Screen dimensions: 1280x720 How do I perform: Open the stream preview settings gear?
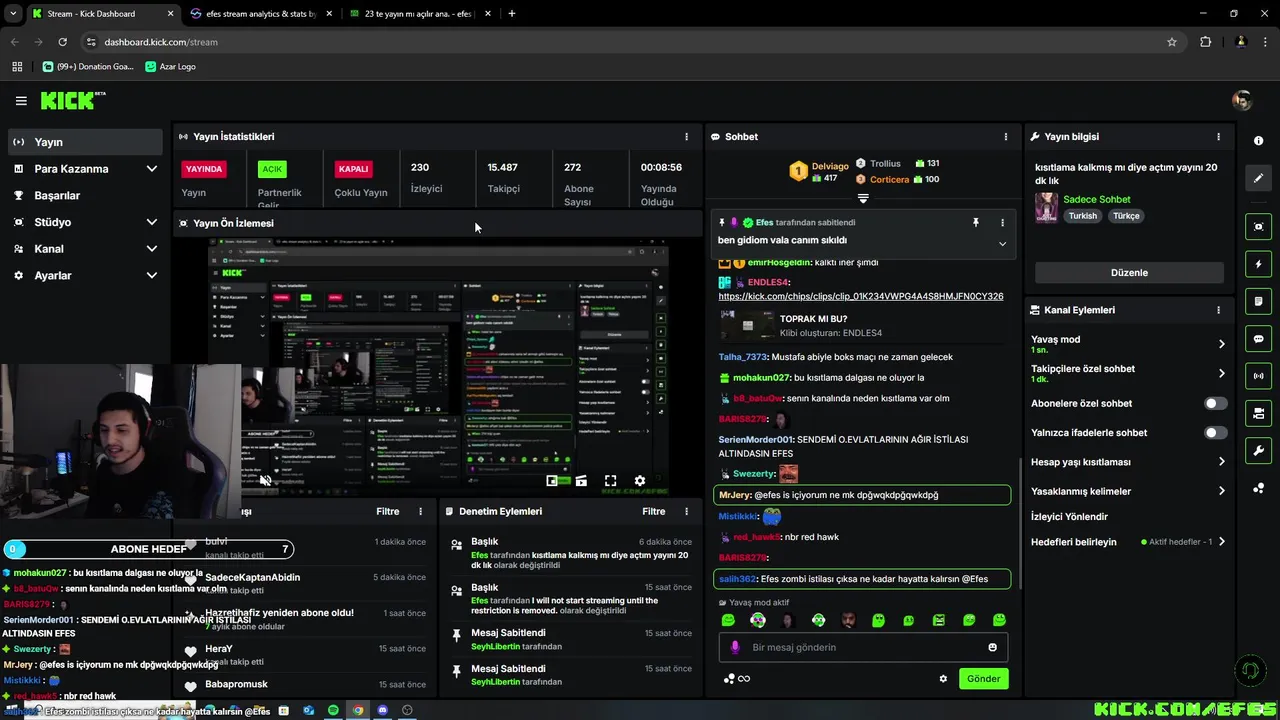pos(640,481)
